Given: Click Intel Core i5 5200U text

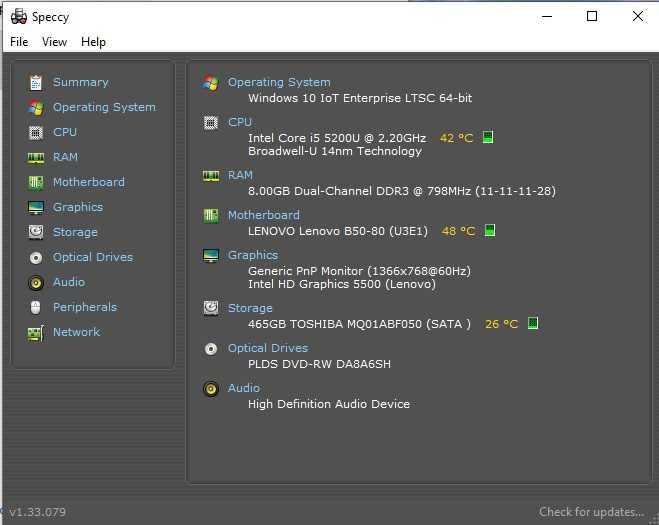Looking at the screenshot, I should pos(337,138).
